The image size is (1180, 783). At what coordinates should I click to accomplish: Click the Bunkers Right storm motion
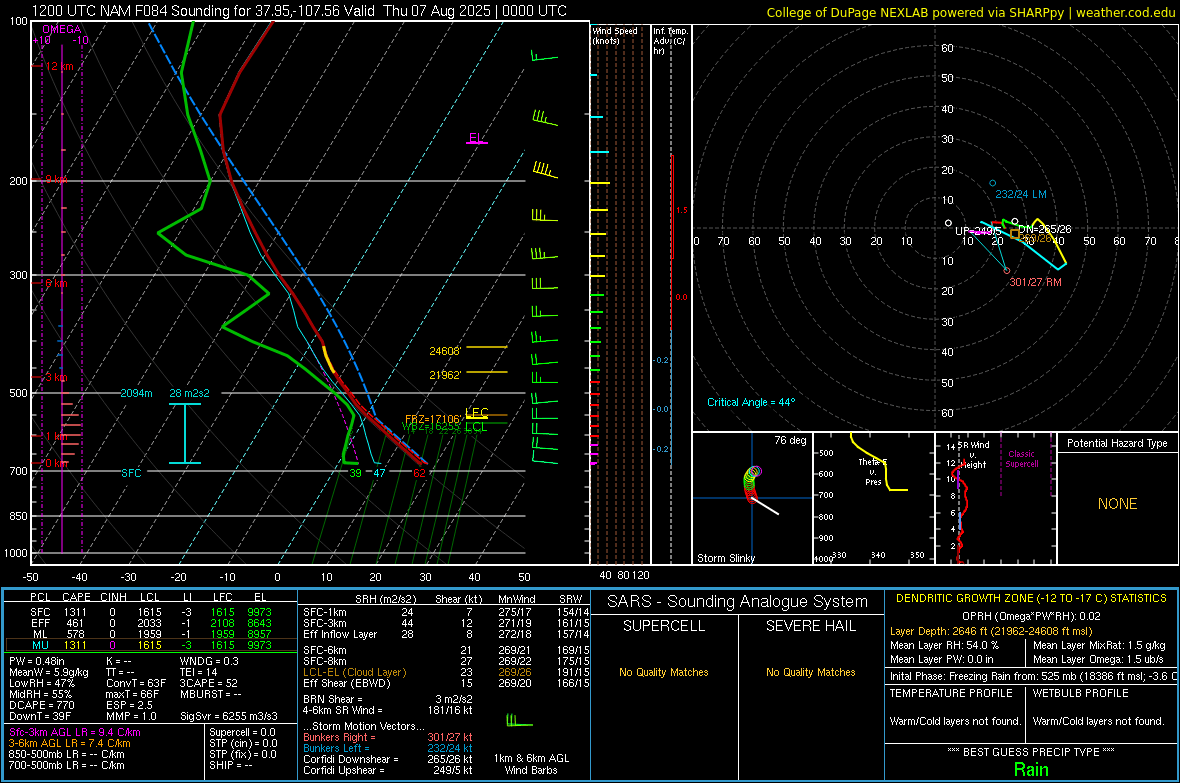pos(388,737)
